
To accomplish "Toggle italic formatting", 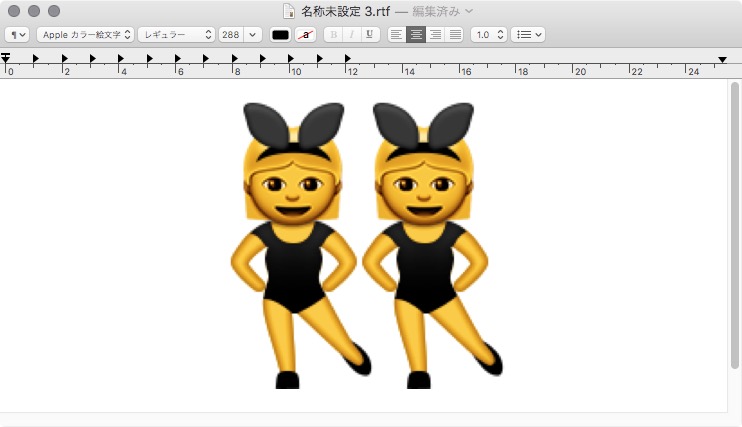I will pos(352,35).
